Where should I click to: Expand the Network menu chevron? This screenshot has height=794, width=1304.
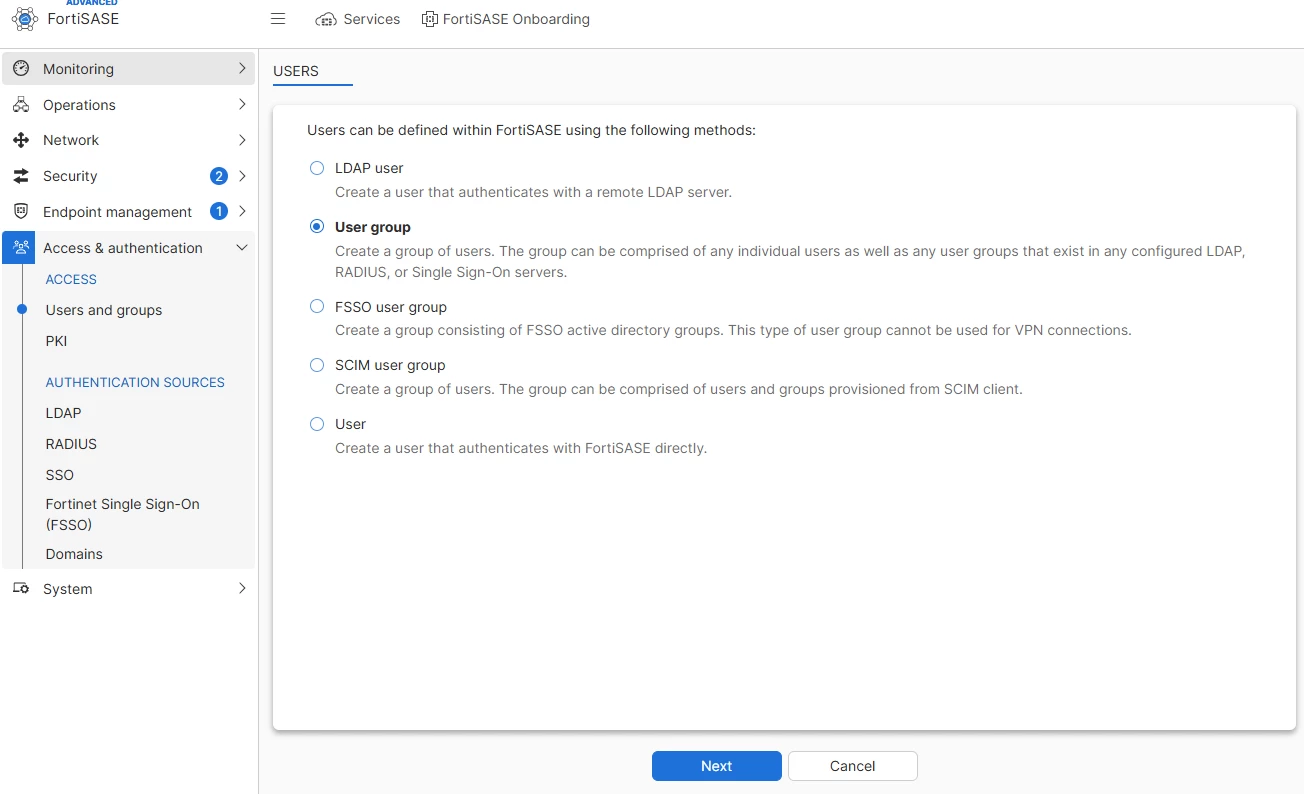[x=242, y=140]
